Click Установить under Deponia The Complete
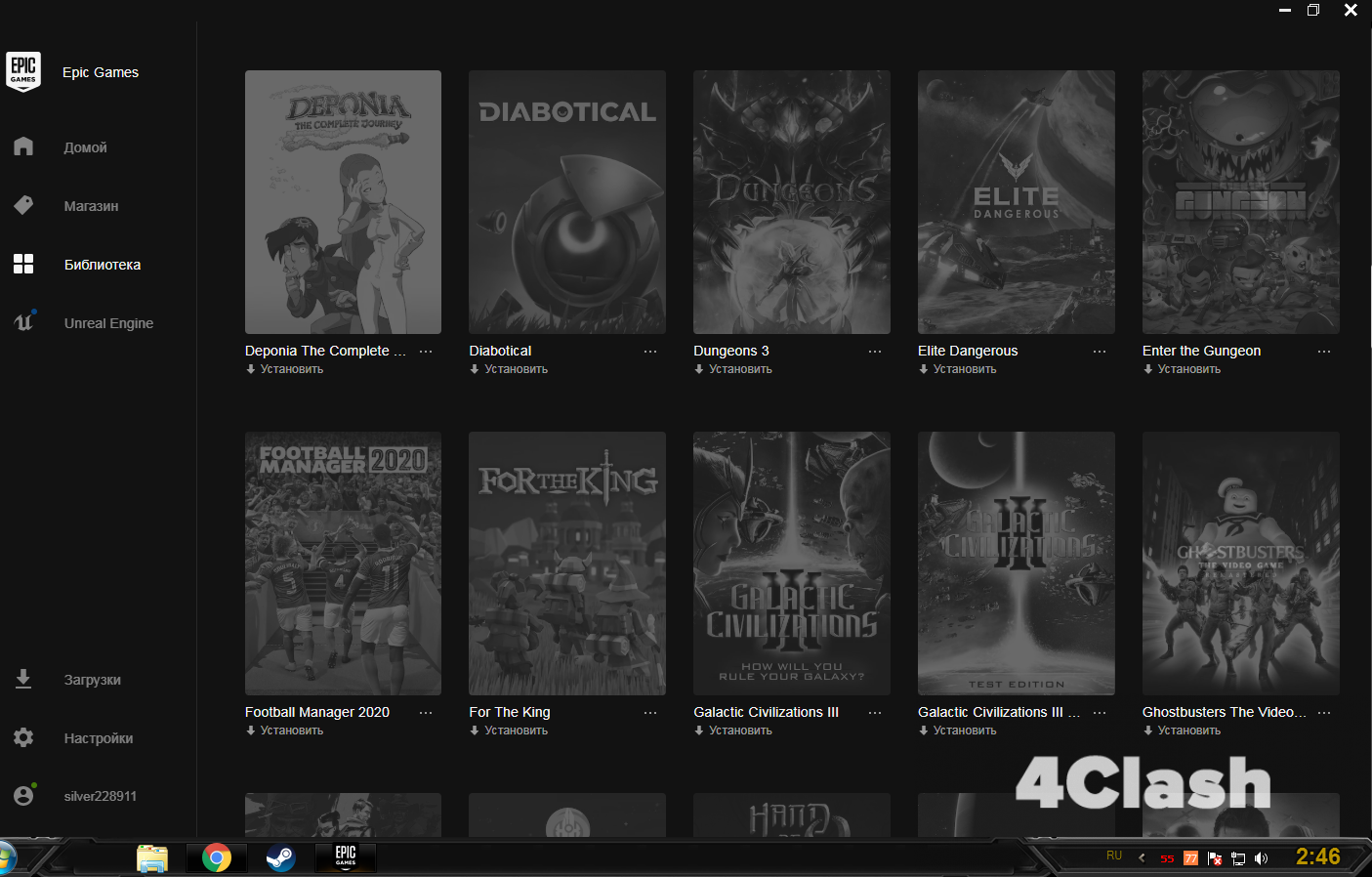The image size is (1372, 877). click(292, 369)
